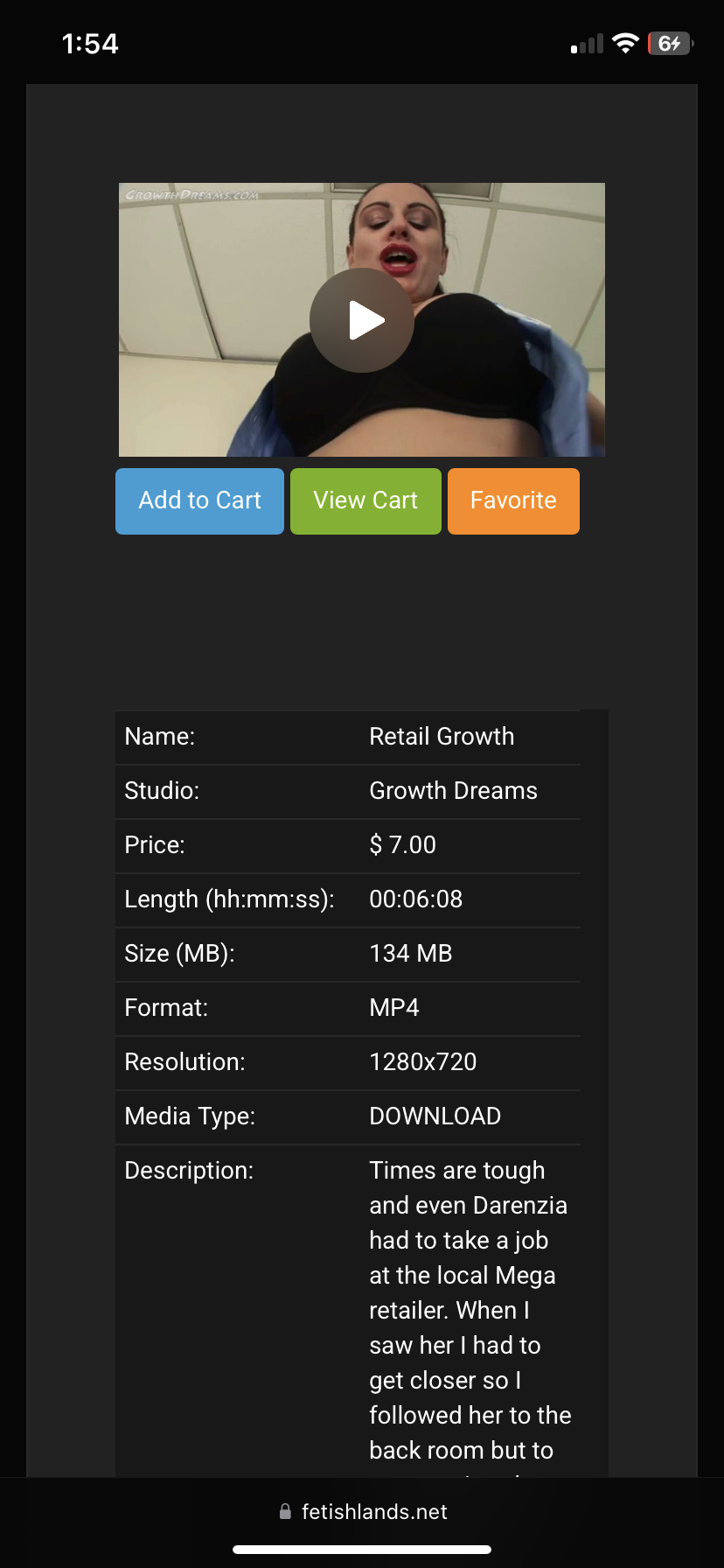Tap the 00:06:08 length value
The height and width of the screenshot is (1568, 724).
tap(415, 899)
